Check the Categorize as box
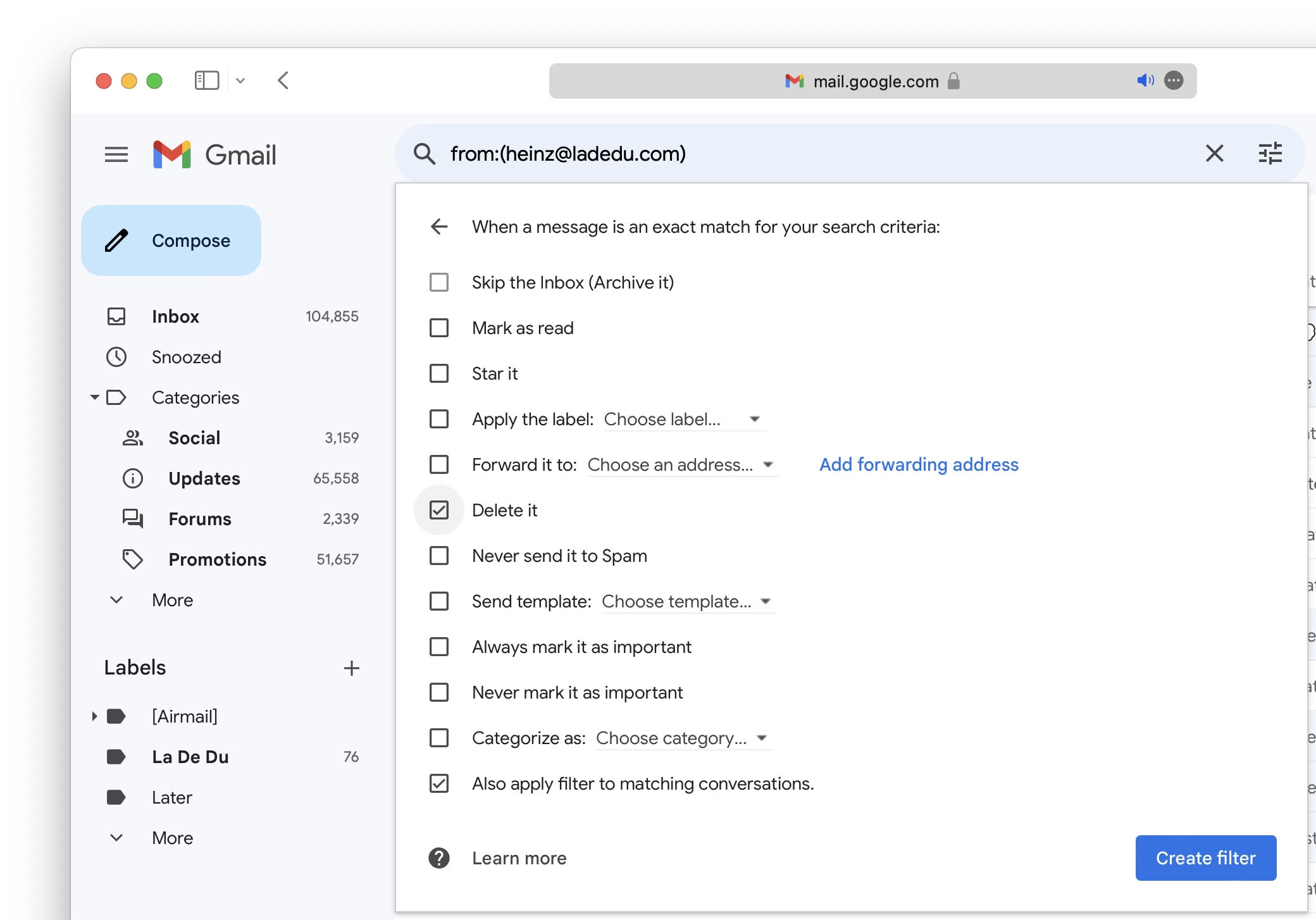The image size is (1316, 920). pos(439,738)
